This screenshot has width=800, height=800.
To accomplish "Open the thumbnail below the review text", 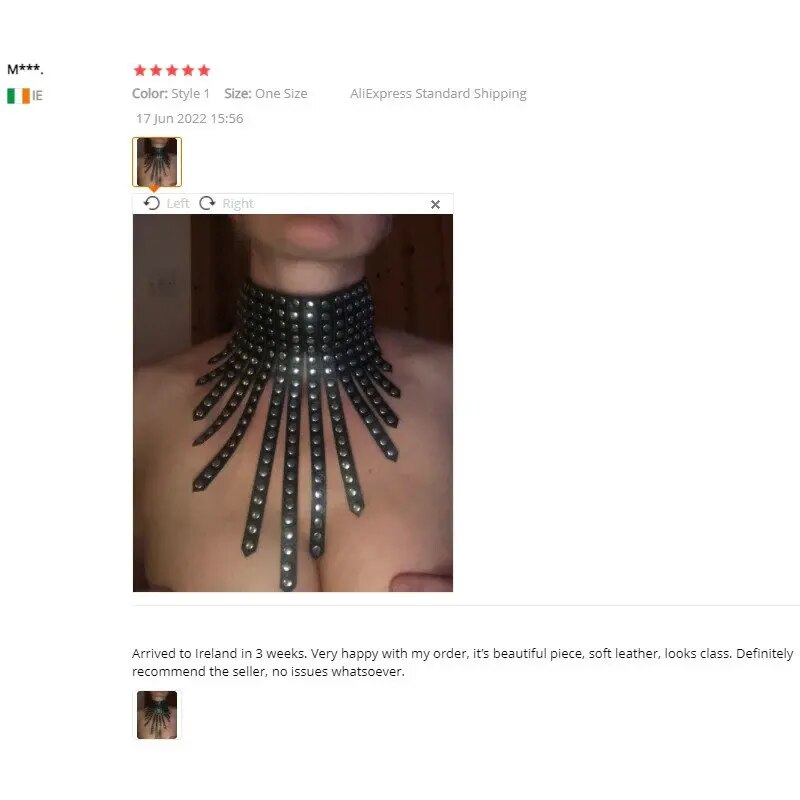I will pos(157,715).
